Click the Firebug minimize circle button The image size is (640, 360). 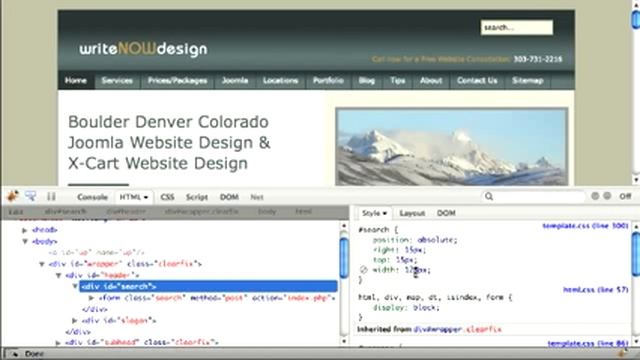click(x=595, y=196)
